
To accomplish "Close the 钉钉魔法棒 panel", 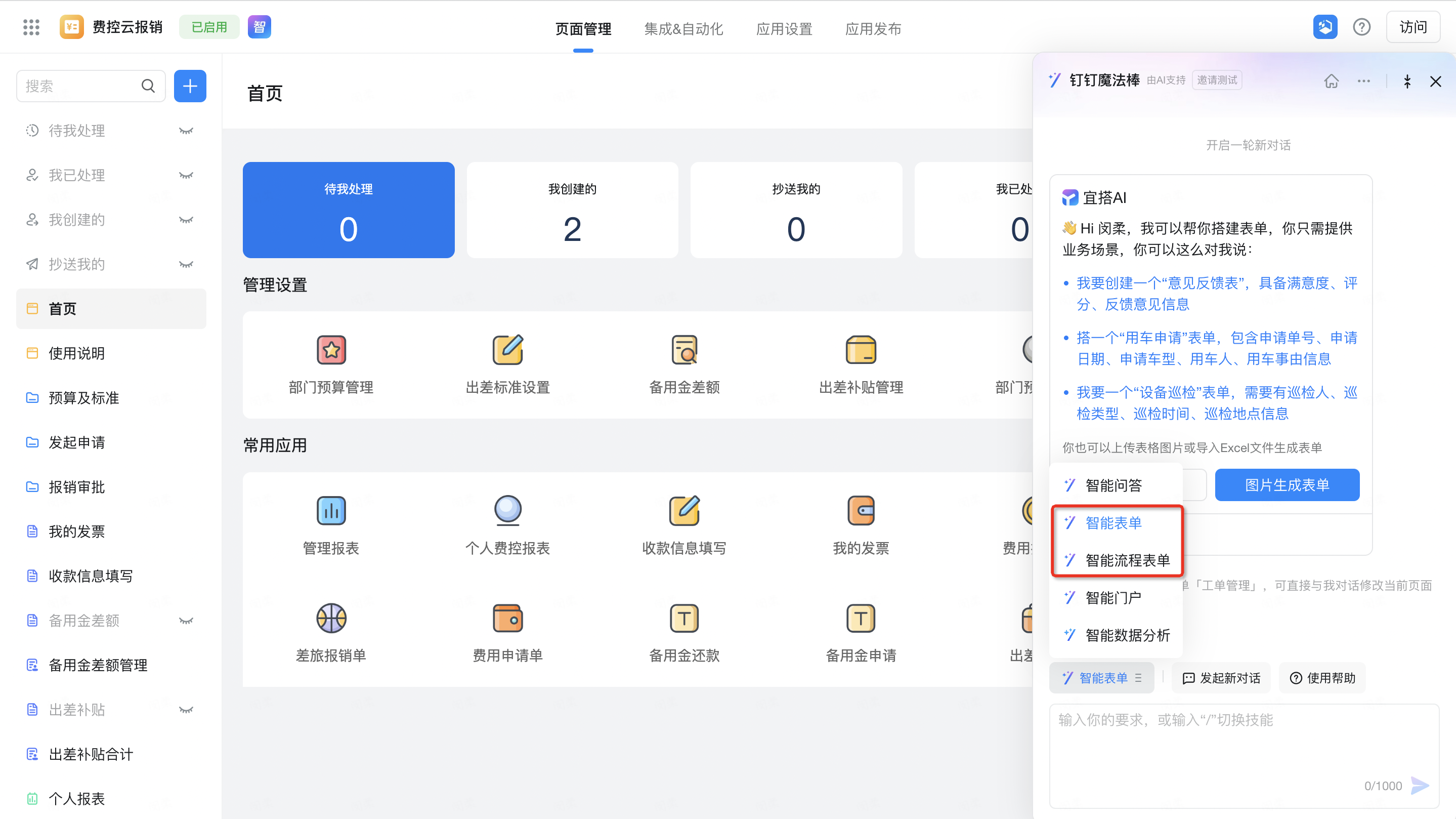I will point(1436,81).
